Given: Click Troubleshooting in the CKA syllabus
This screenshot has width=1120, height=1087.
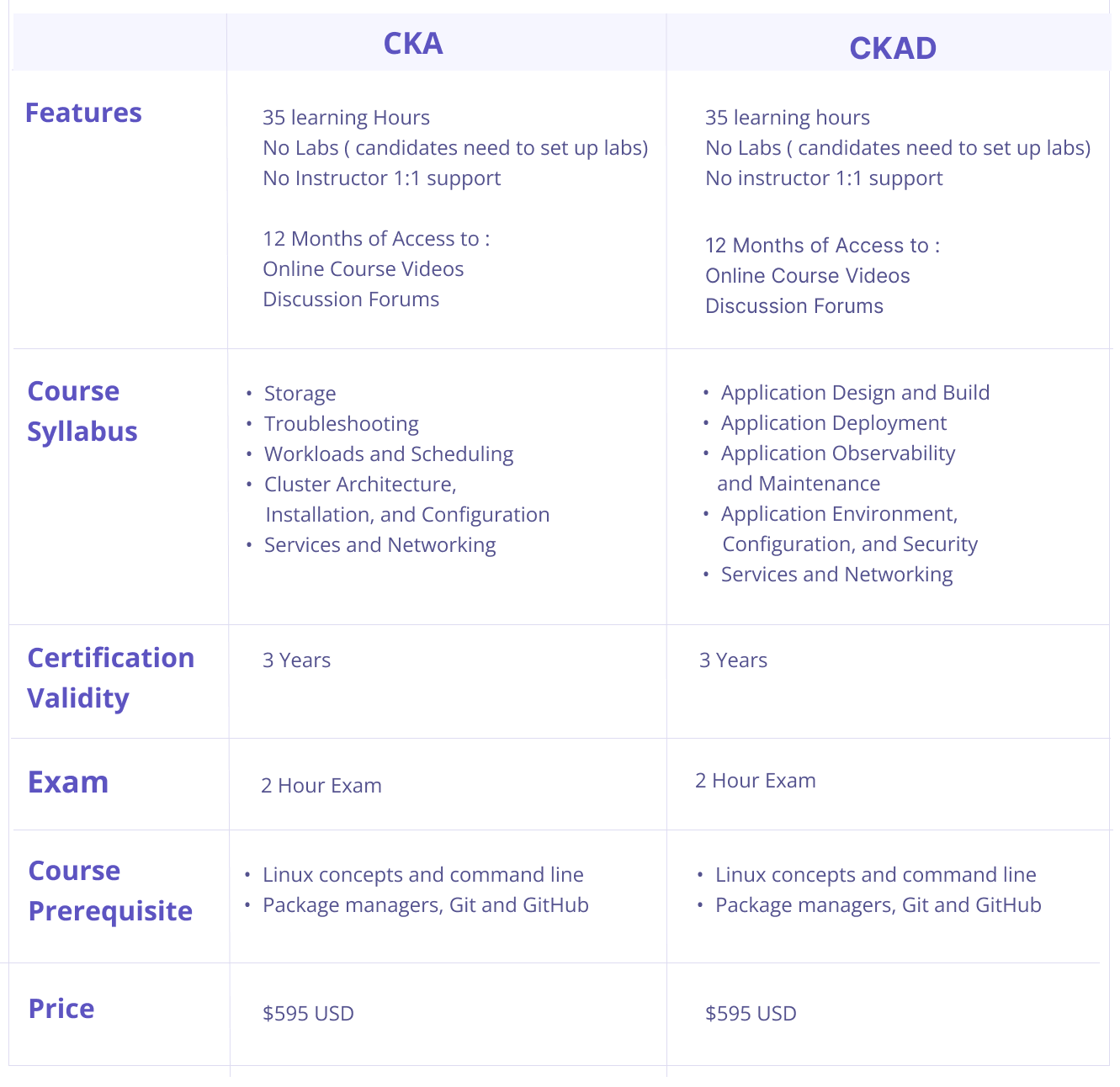Looking at the screenshot, I should tap(342, 424).
